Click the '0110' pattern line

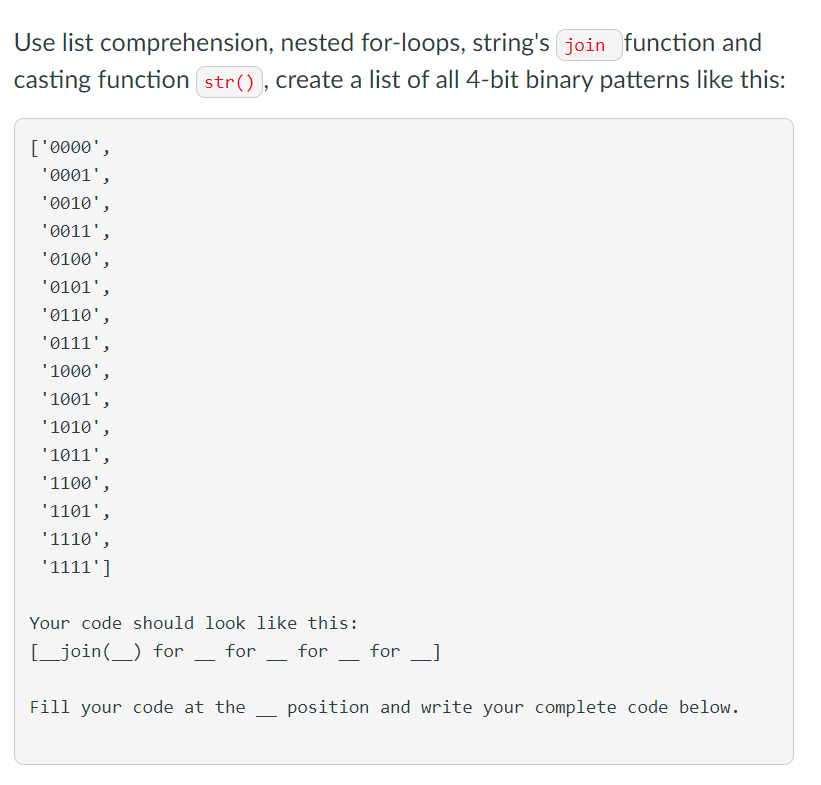pyautogui.click(x=75, y=316)
